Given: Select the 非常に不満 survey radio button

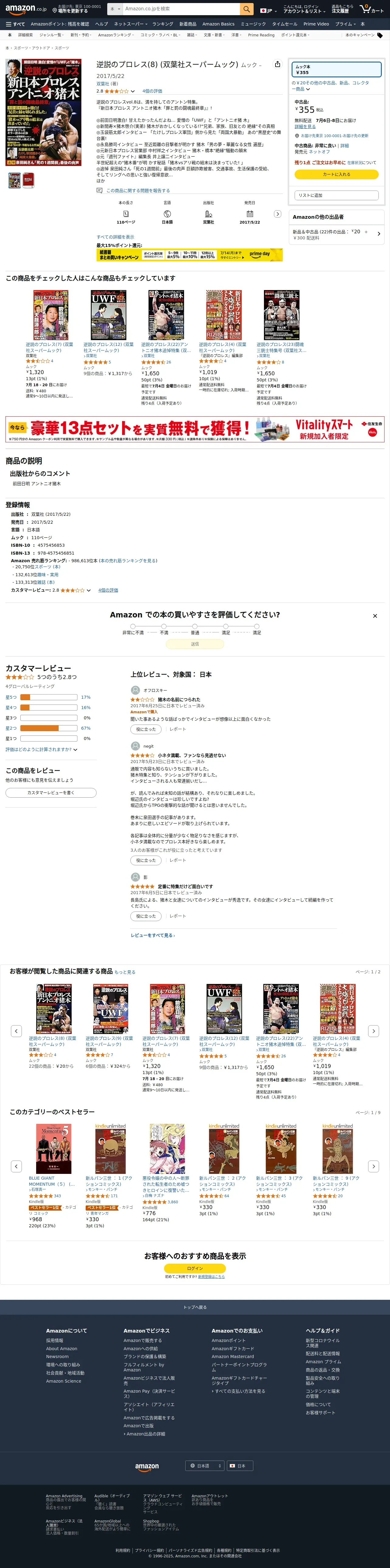Looking at the screenshot, I should pyautogui.click(x=133, y=626).
